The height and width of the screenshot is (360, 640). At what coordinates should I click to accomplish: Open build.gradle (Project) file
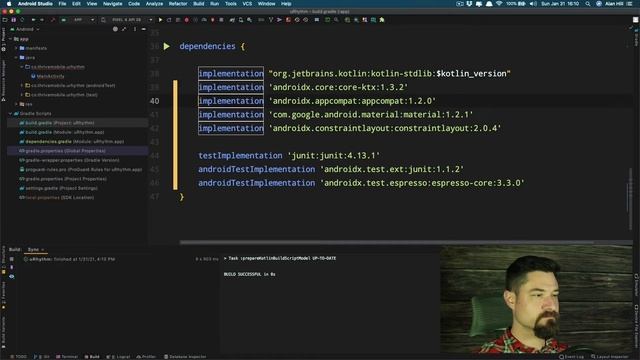pos(57,123)
